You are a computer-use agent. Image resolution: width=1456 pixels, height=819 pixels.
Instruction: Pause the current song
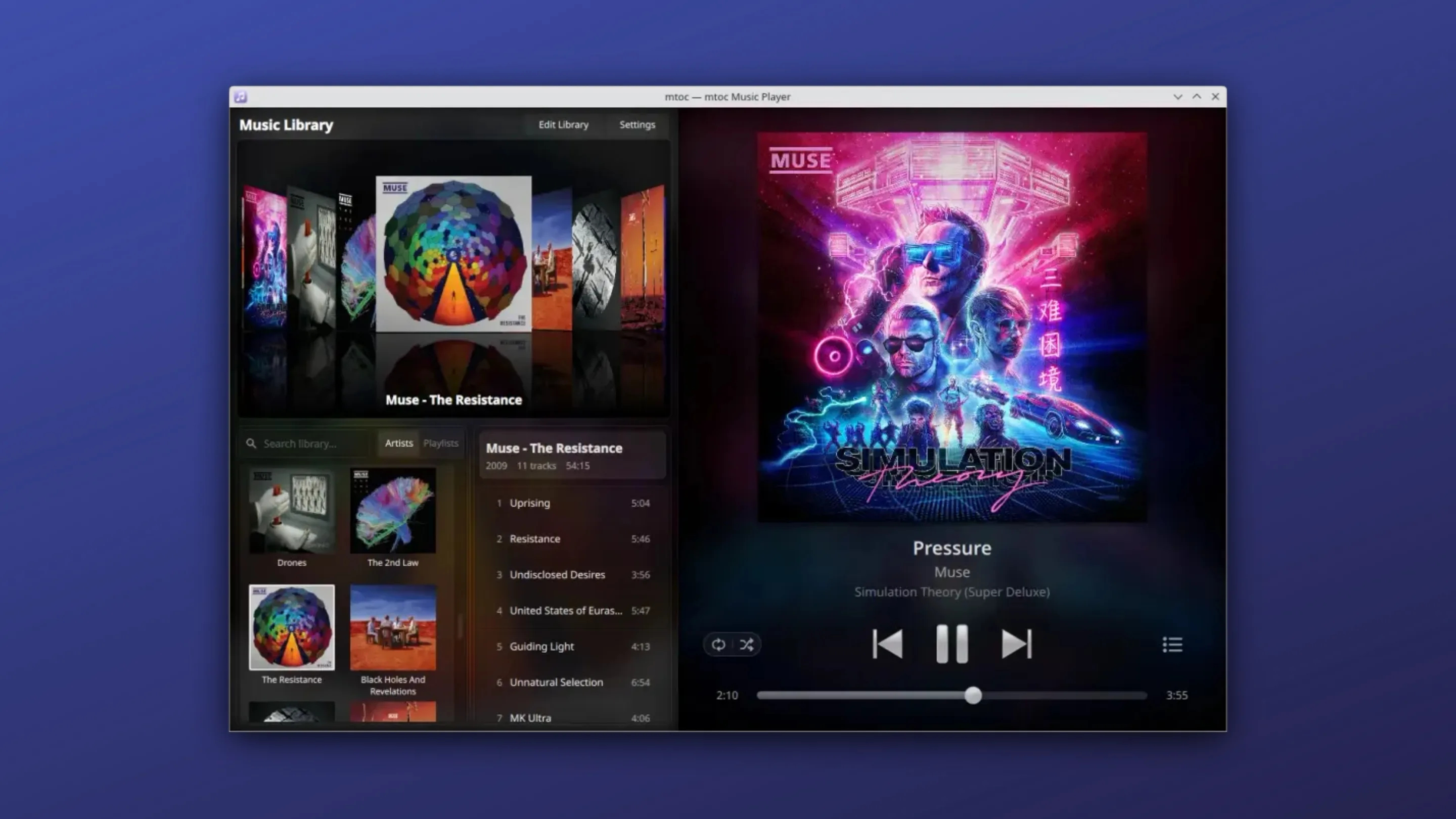point(952,644)
